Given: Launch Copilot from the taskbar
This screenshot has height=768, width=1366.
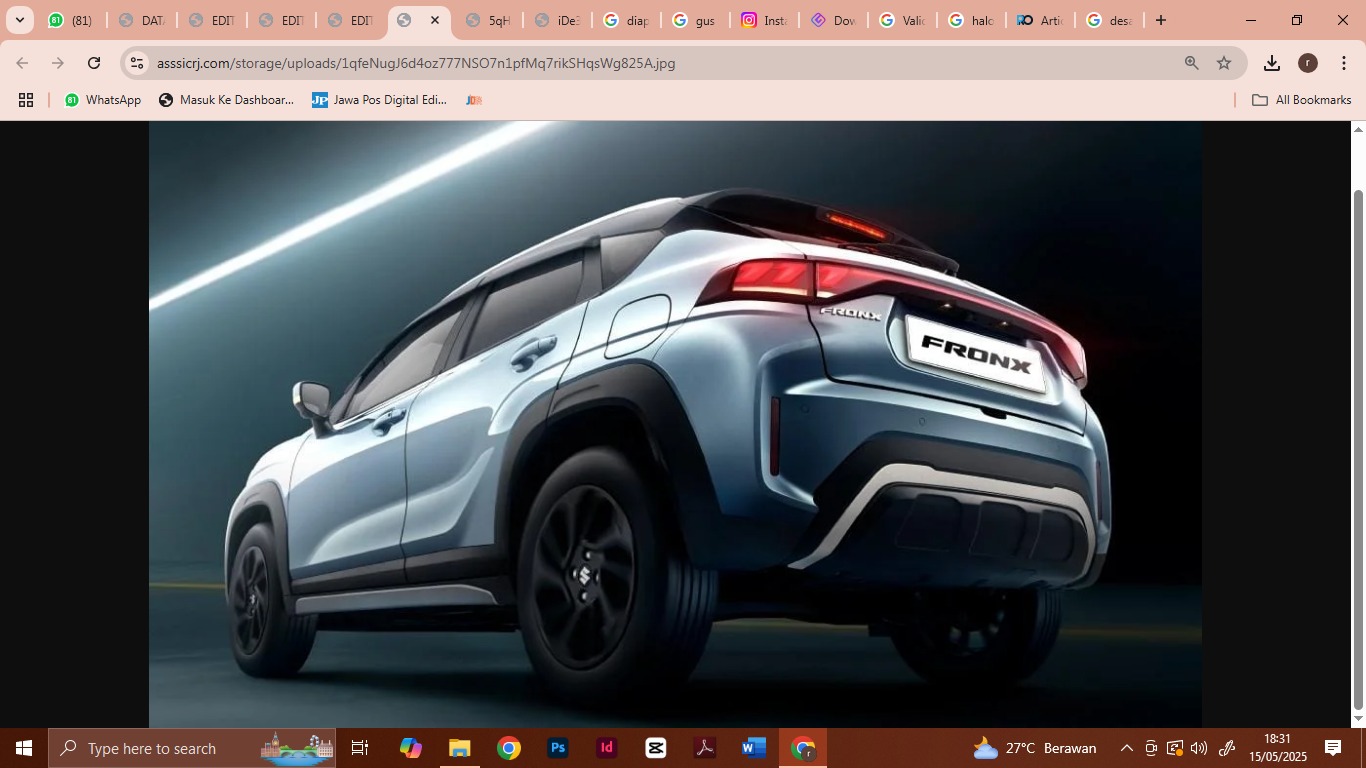Looking at the screenshot, I should pyautogui.click(x=410, y=748).
